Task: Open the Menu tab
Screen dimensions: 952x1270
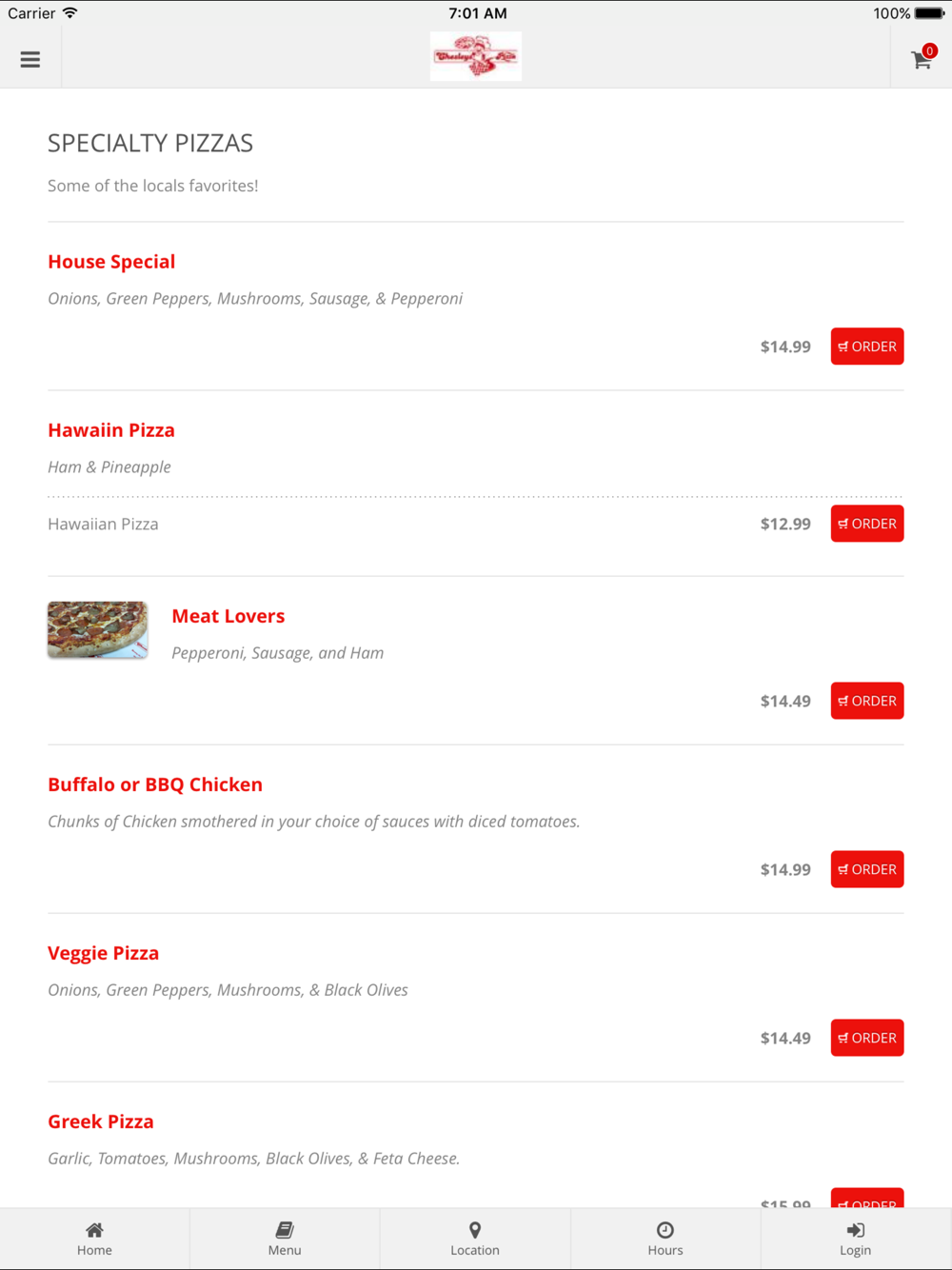Action: point(285,1239)
